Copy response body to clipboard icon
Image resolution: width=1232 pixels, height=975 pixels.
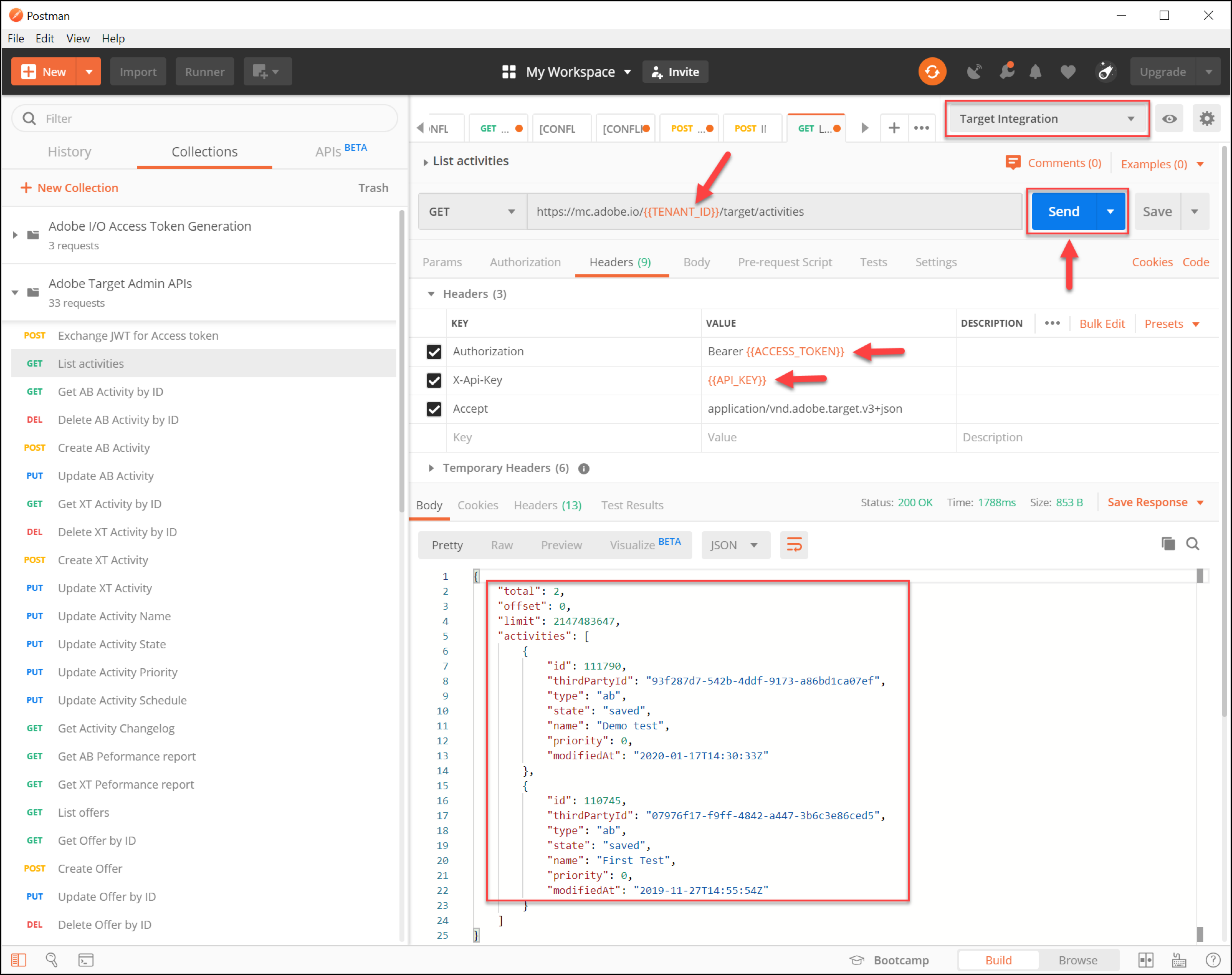[x=1168, y=543]
